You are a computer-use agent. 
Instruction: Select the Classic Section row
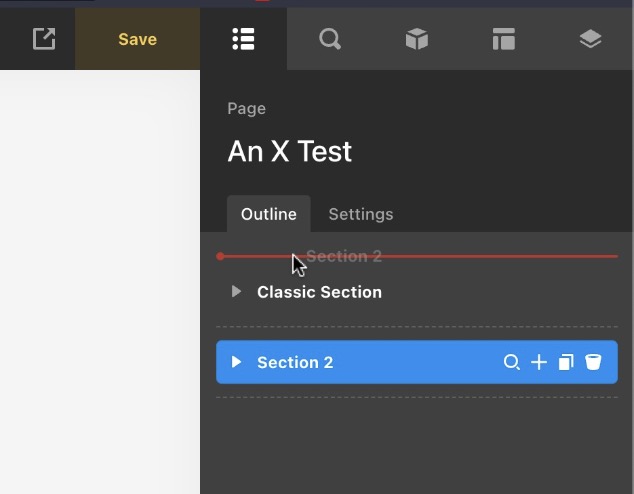[x=319, y=292]
